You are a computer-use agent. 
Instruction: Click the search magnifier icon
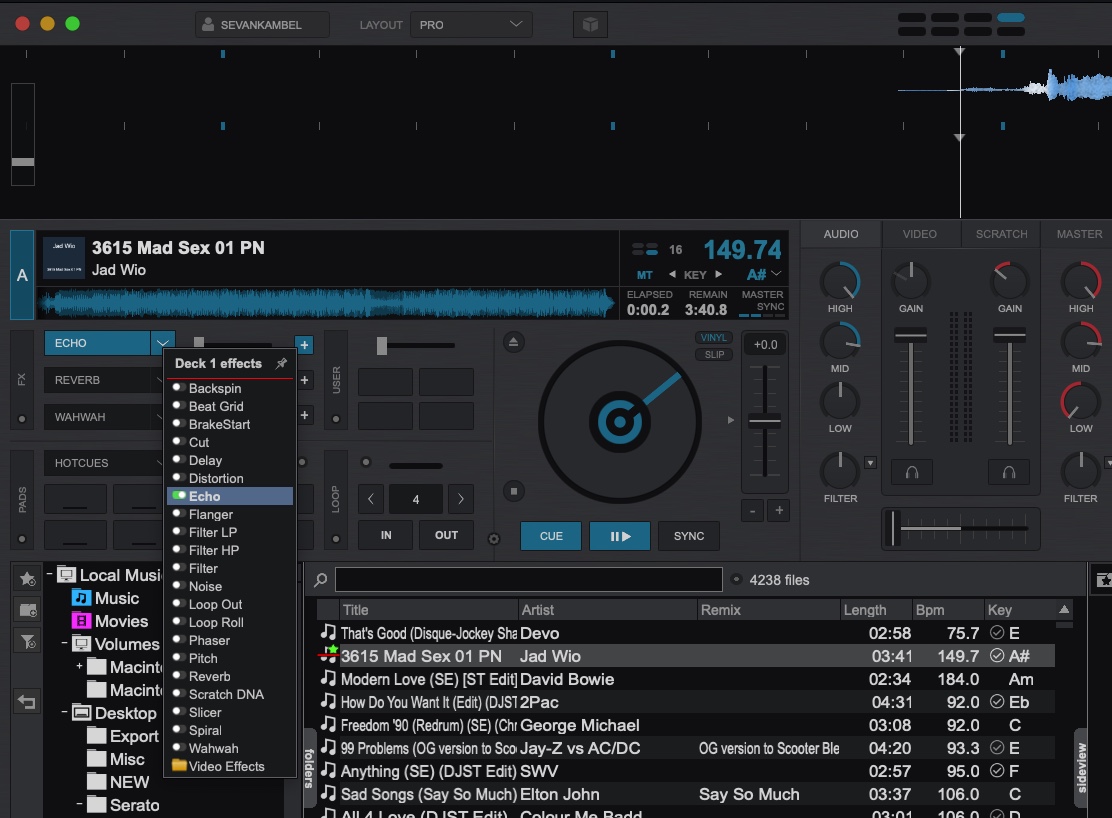click(x=321, y=580)
